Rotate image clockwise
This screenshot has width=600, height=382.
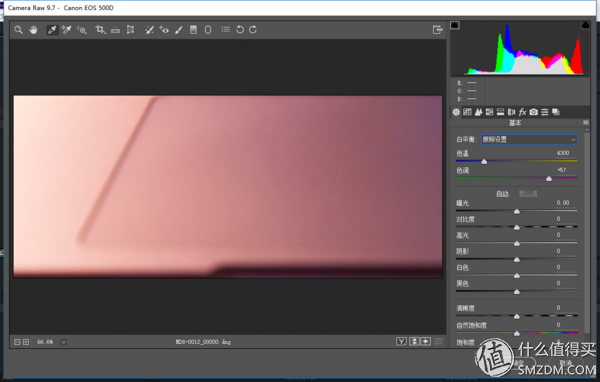coord(253,29)
